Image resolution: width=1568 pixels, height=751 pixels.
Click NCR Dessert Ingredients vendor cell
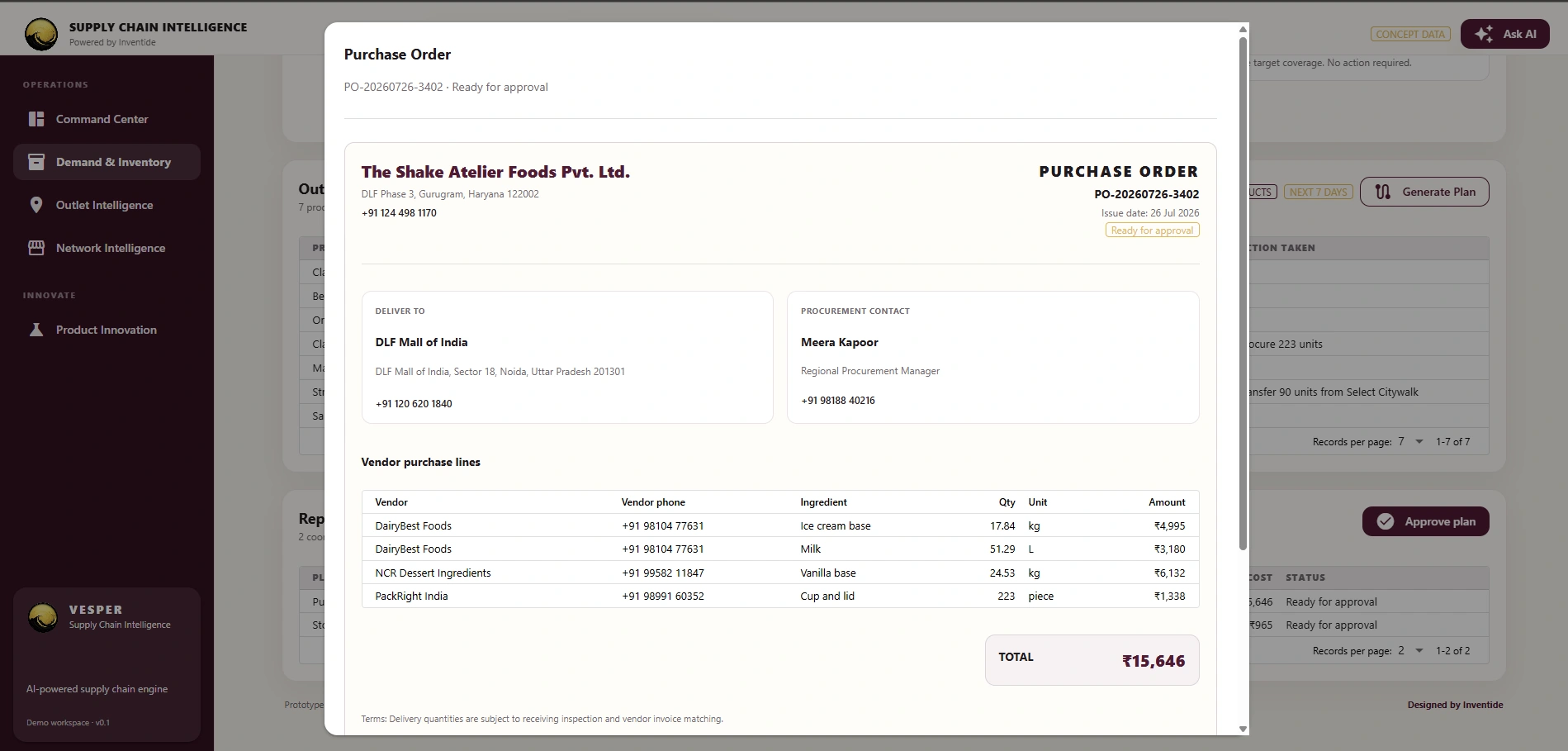coord(433,573)
